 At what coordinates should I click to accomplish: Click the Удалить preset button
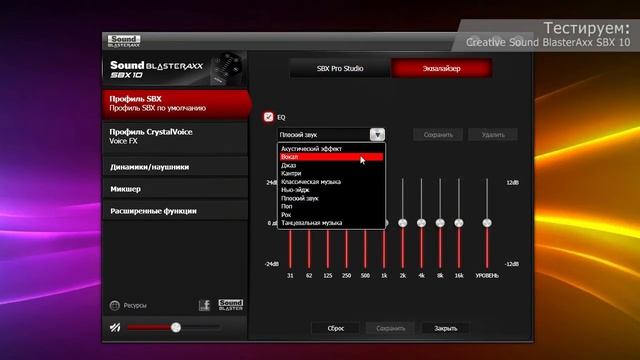[493, 135]
